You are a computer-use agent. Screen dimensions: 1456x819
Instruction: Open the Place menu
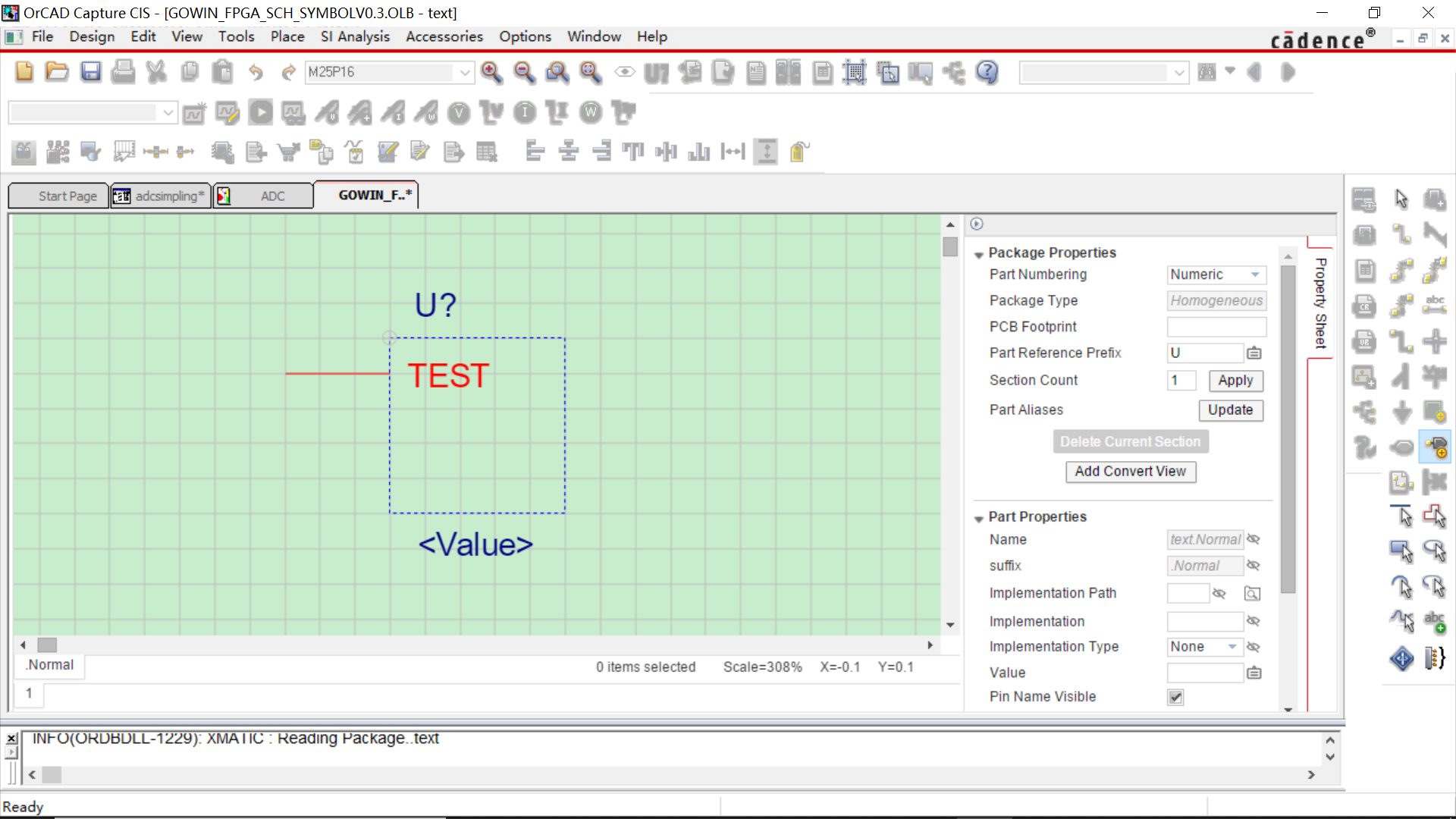tap(287, 36)
